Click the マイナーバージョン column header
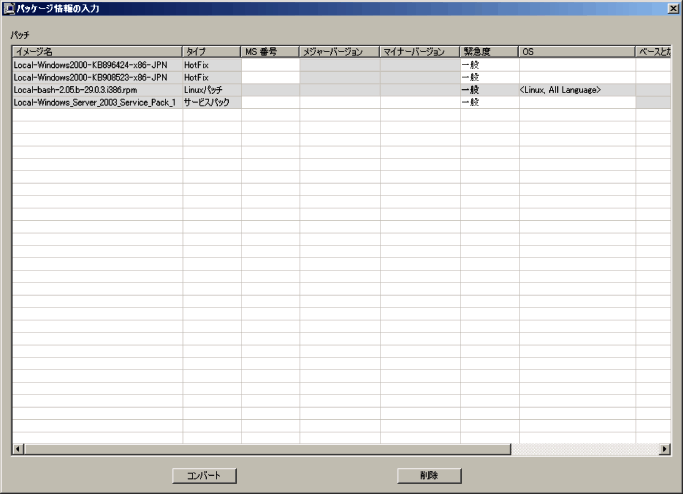The width and height of the screenshot is (683, 494). pos(420,52)
